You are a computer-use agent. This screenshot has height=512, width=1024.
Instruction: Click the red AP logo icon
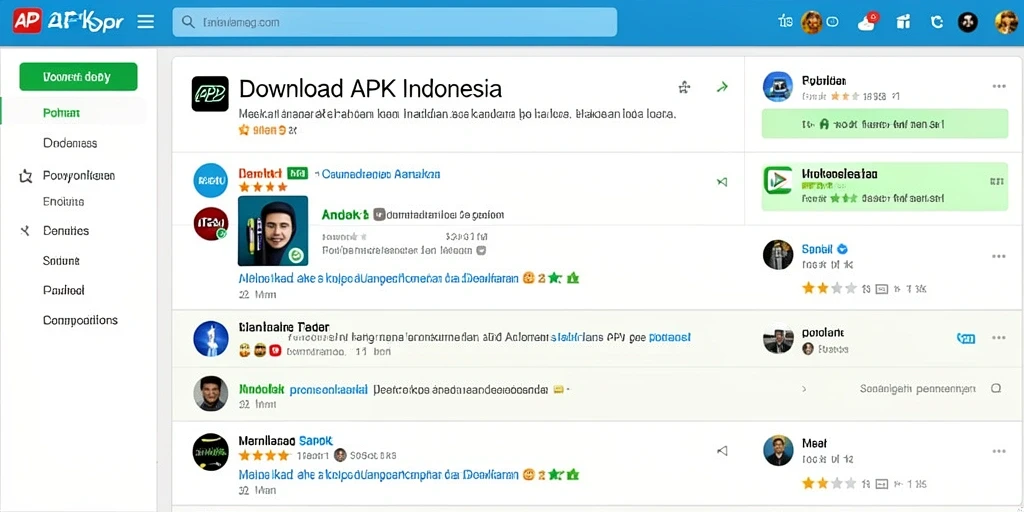click(27, 22)
